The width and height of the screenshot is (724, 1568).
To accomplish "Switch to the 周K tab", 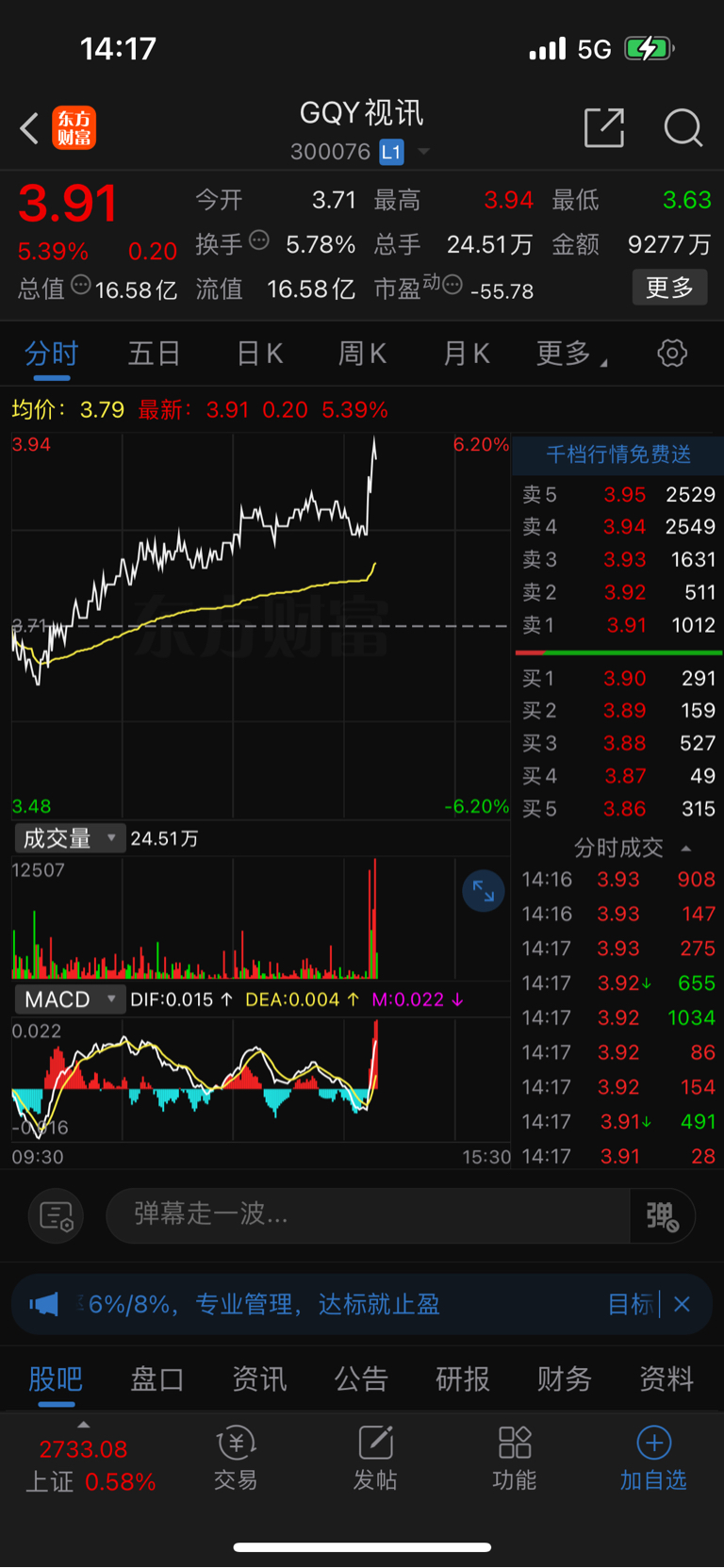I will pos(362,354).
